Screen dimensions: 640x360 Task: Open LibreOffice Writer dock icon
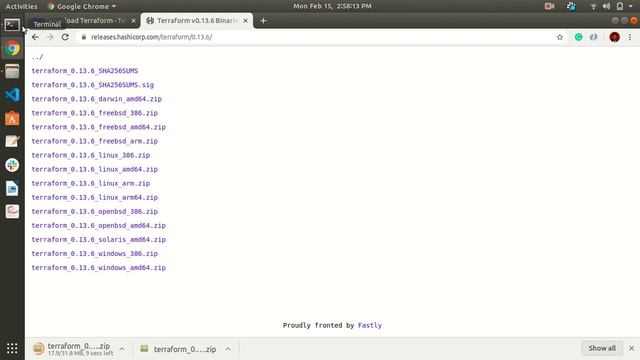coord(12,188)
